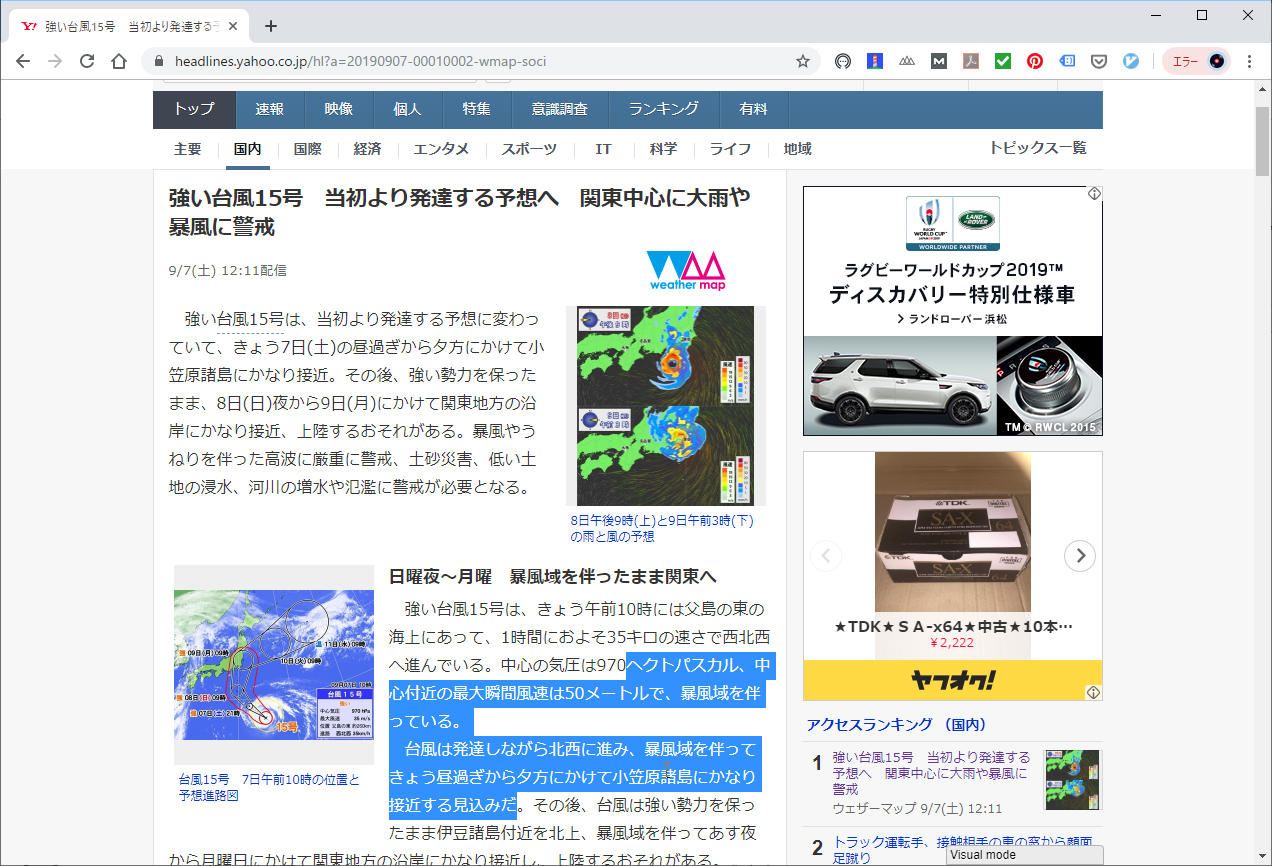Open the 有料 navigation tab
Screen dimensions: 1272x866
(754, 110)
